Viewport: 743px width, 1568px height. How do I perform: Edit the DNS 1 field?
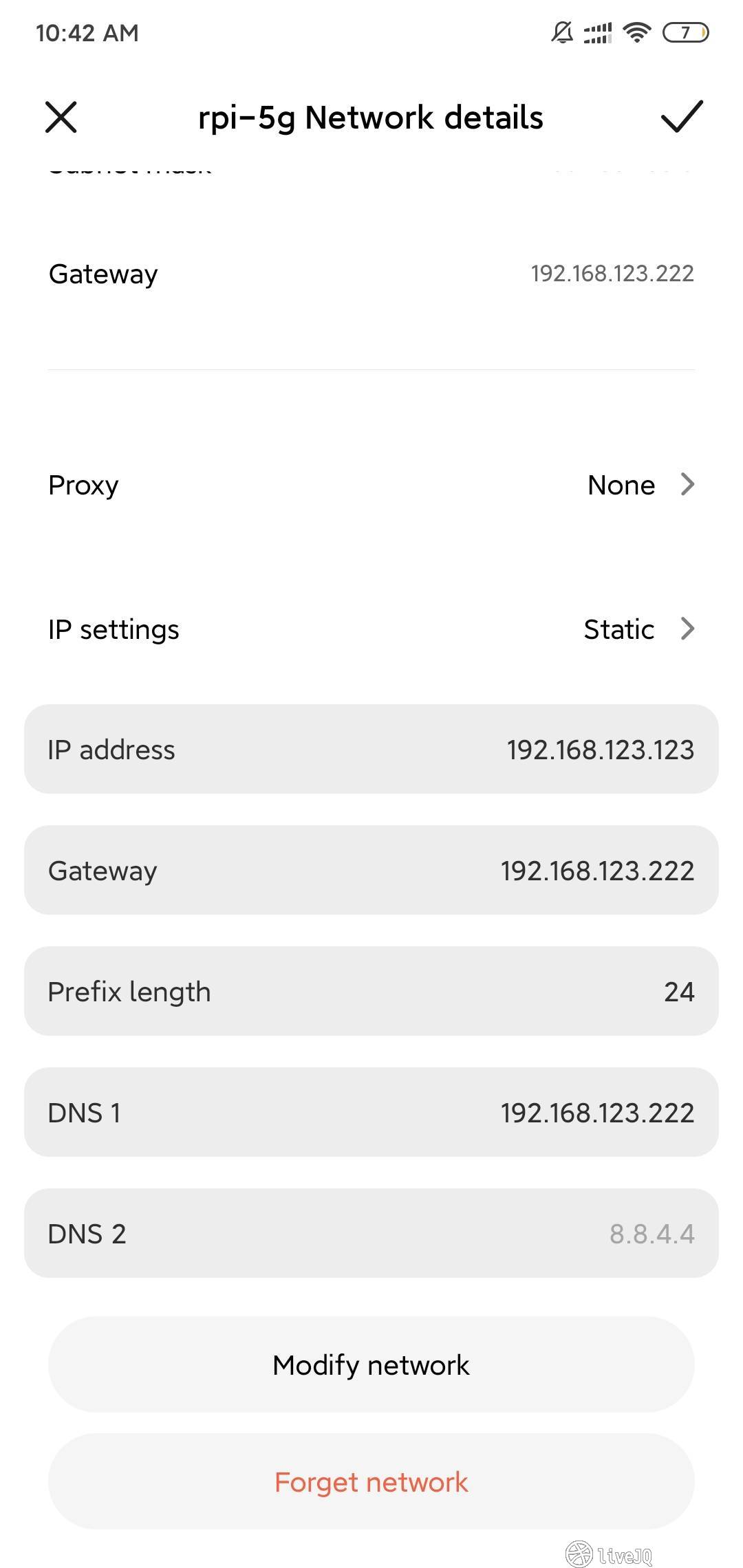click(371, 1113)
